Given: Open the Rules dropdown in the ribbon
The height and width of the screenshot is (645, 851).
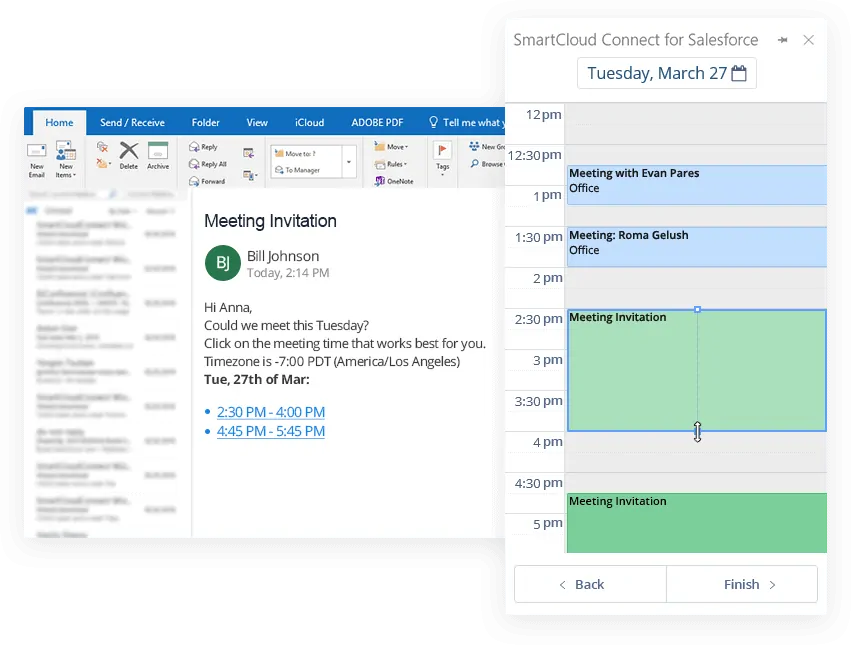Looking at the screenshot, I should point(391,164).
